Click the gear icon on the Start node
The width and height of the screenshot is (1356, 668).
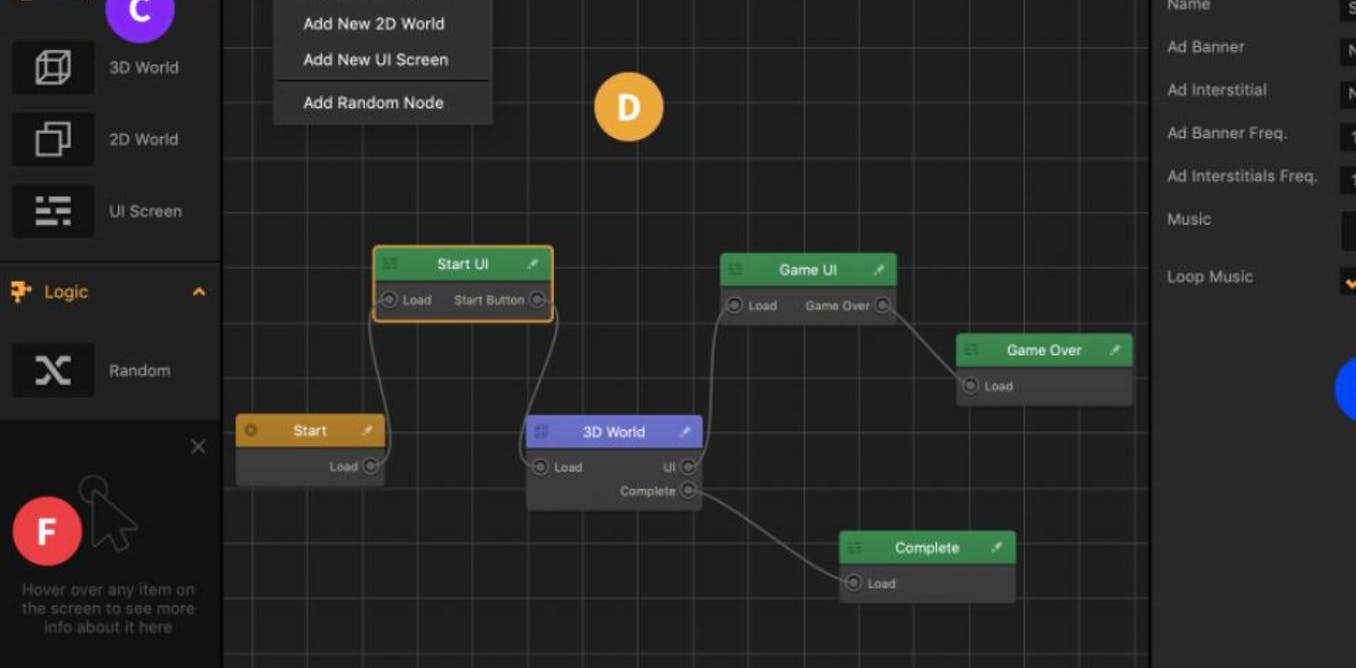pos(251,431)
